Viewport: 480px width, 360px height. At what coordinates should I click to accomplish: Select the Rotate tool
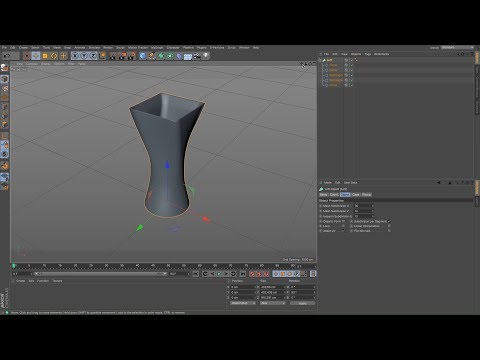pos(54,56)
